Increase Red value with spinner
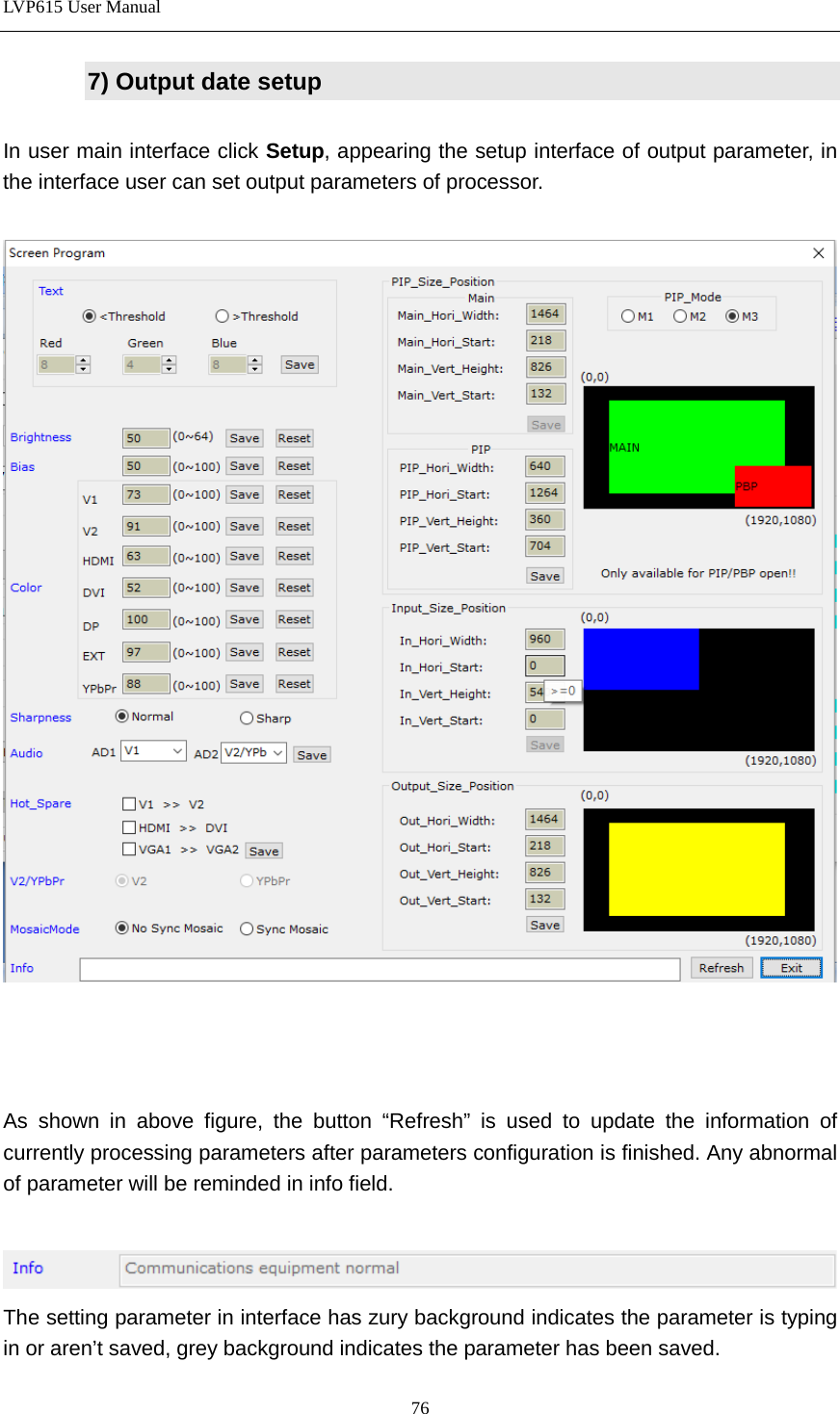Viewport: 840px width, 1414px height. click(x=83, y=360)
